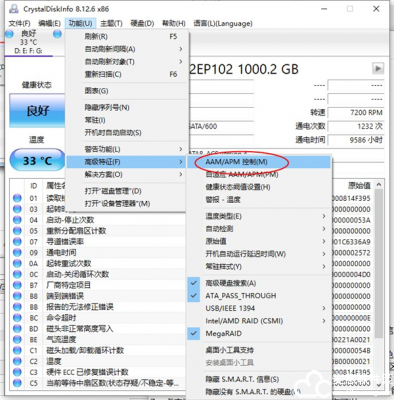
Task: Choose 刷新(R) from the 功能 menu
Action: click(x=126, y=37)
